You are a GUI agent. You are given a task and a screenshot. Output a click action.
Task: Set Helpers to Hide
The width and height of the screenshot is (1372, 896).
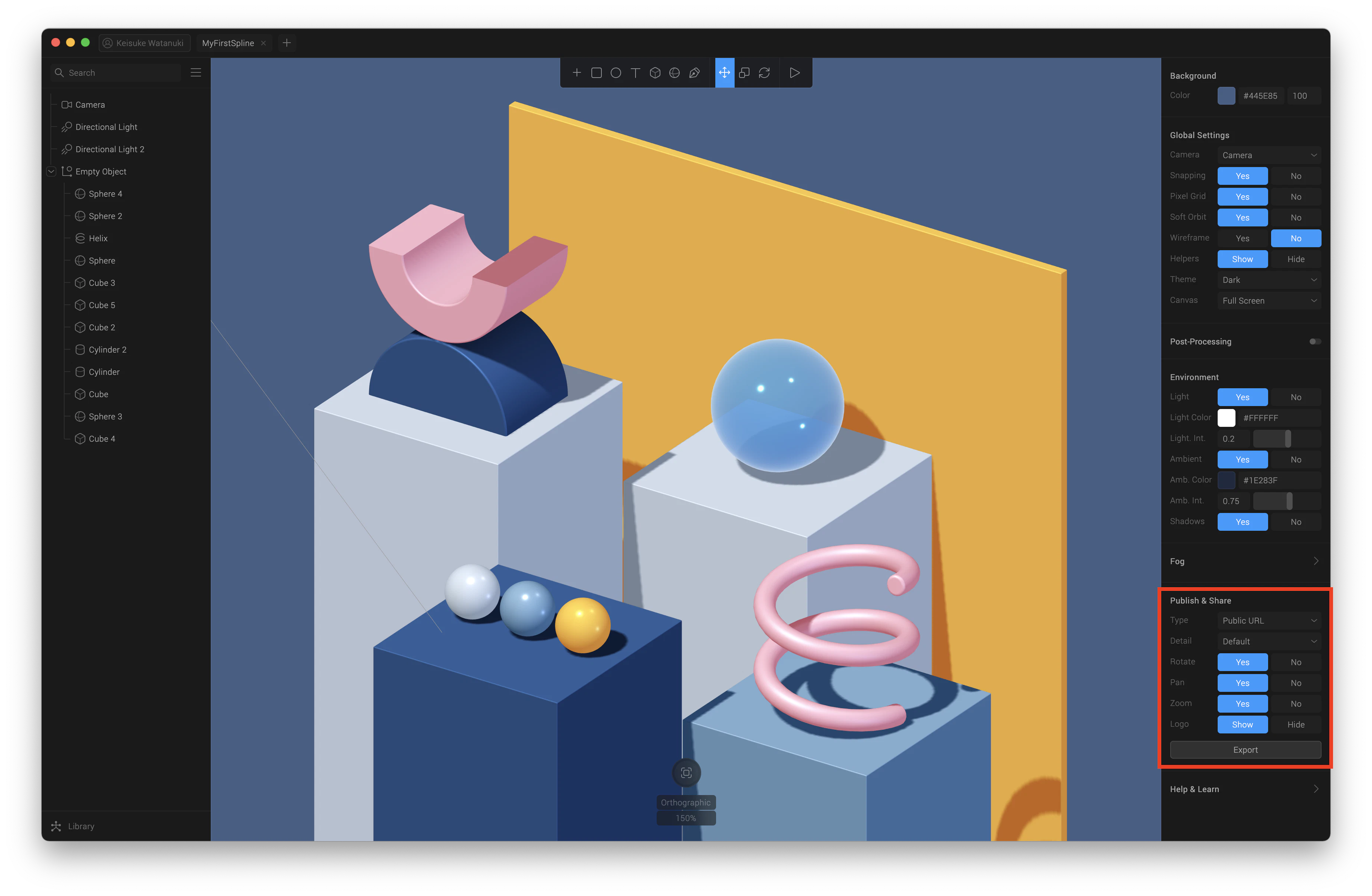click(1296, 259)
